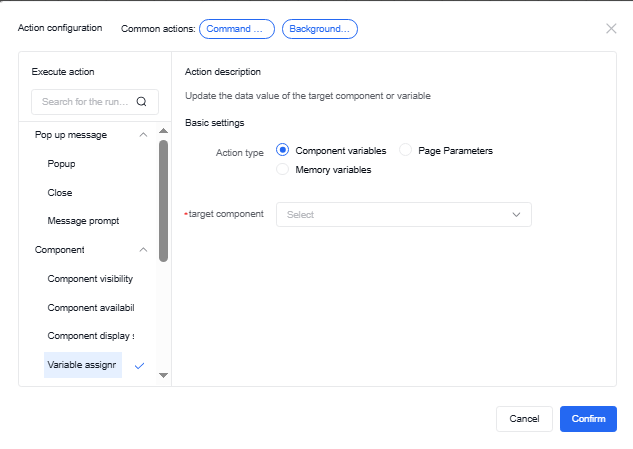Click the action list scrollbar thumb

coord(163,200)
